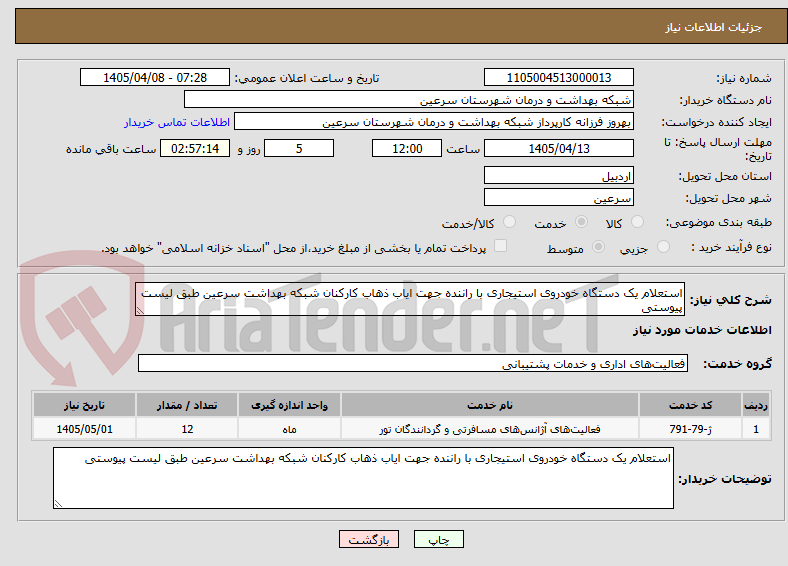This screenshot has height=566, width=788.
Task: Click the row number cell 1
Action: point(756,429)
